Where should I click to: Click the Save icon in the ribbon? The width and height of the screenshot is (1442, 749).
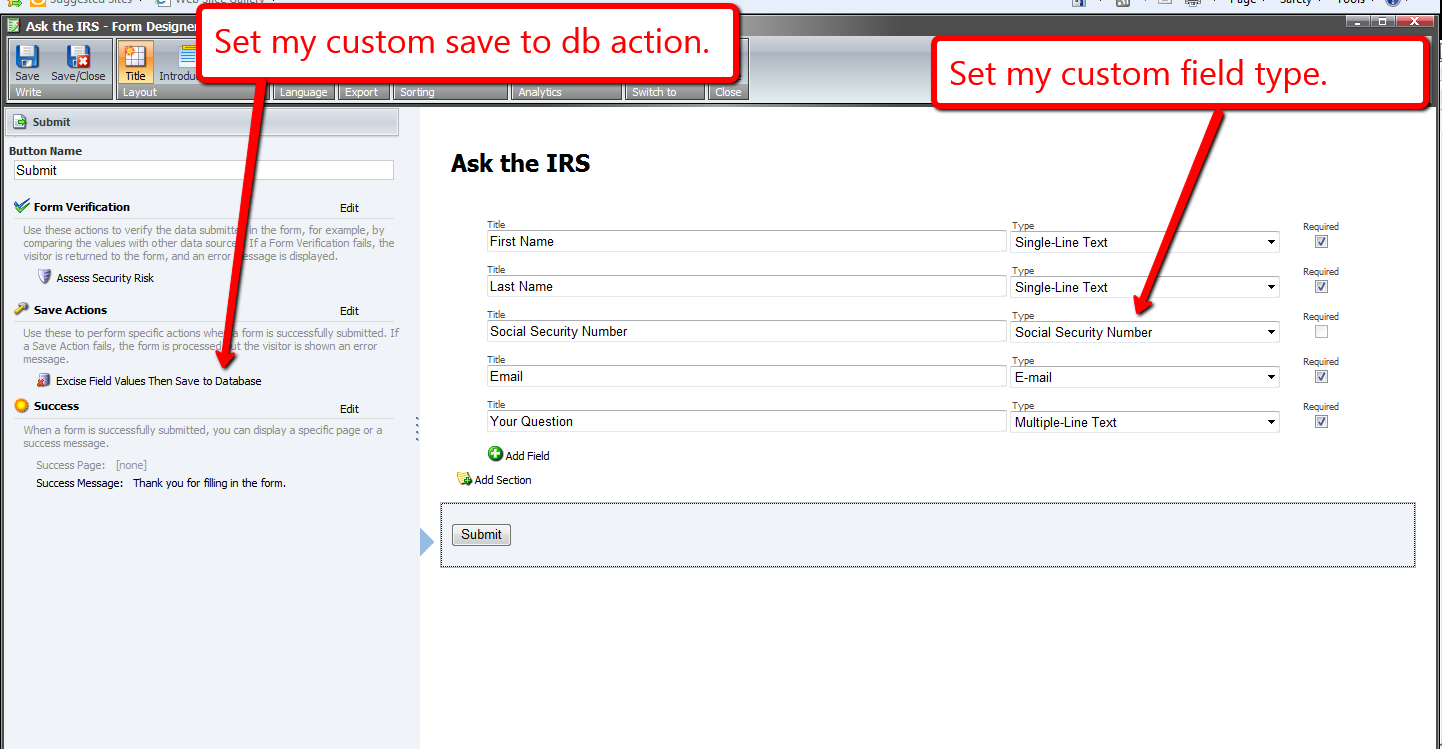[27, 58]
